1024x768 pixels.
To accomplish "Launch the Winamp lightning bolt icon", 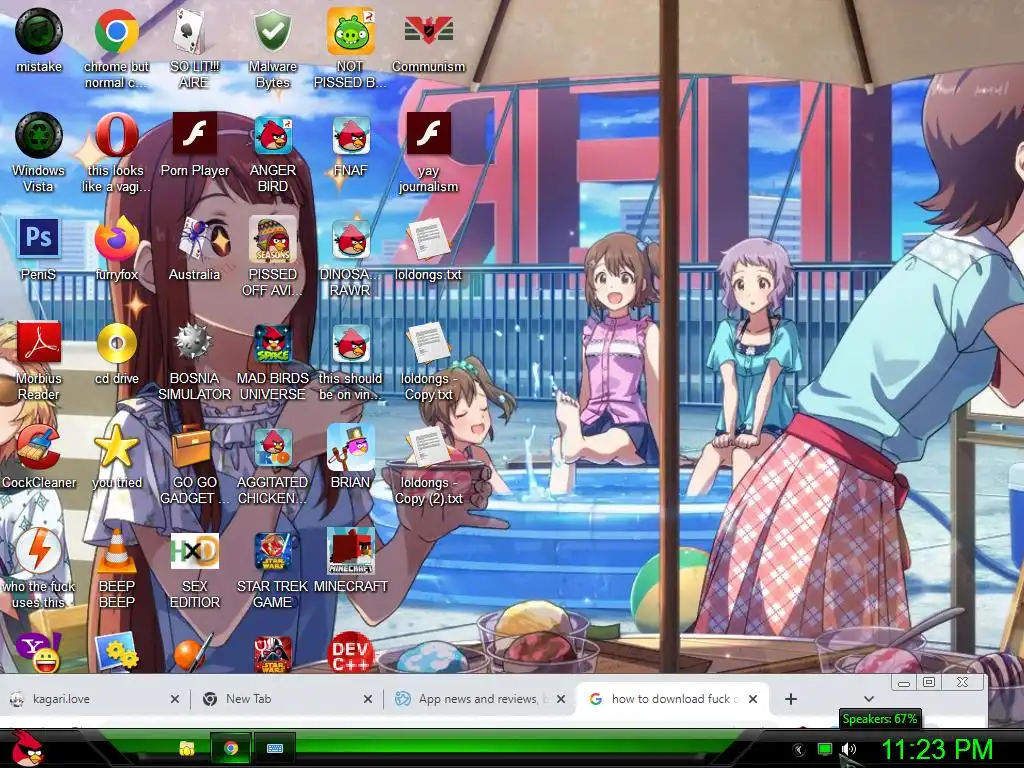I will pos(39,568).
